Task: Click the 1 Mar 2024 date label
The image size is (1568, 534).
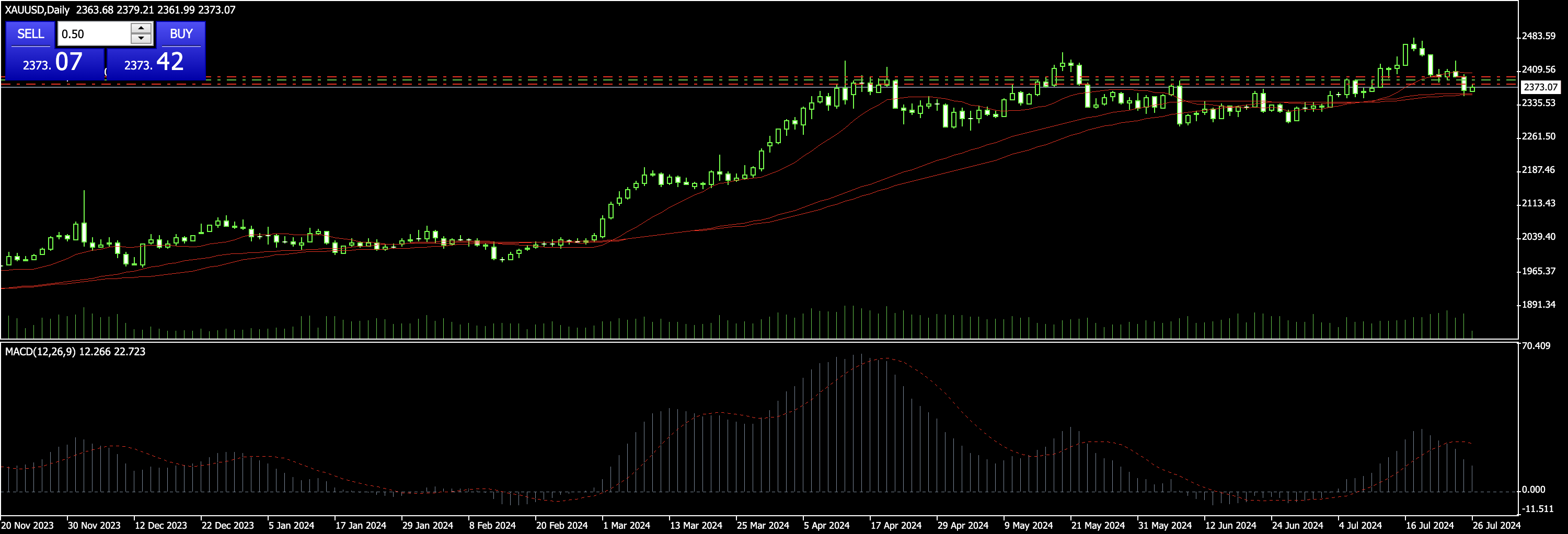Action: tap(626, 525)
